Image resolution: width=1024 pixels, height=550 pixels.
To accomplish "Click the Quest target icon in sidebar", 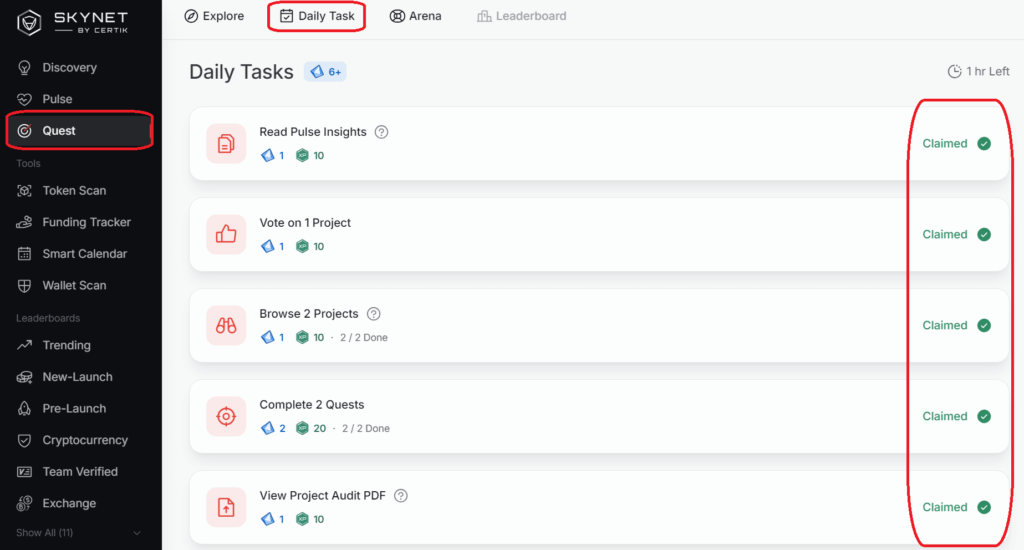I will 24,131.
